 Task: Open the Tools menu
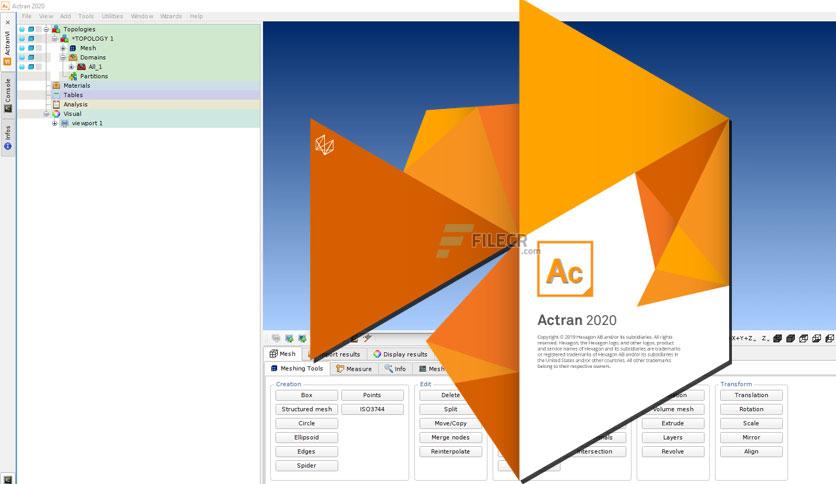[86, 16]
